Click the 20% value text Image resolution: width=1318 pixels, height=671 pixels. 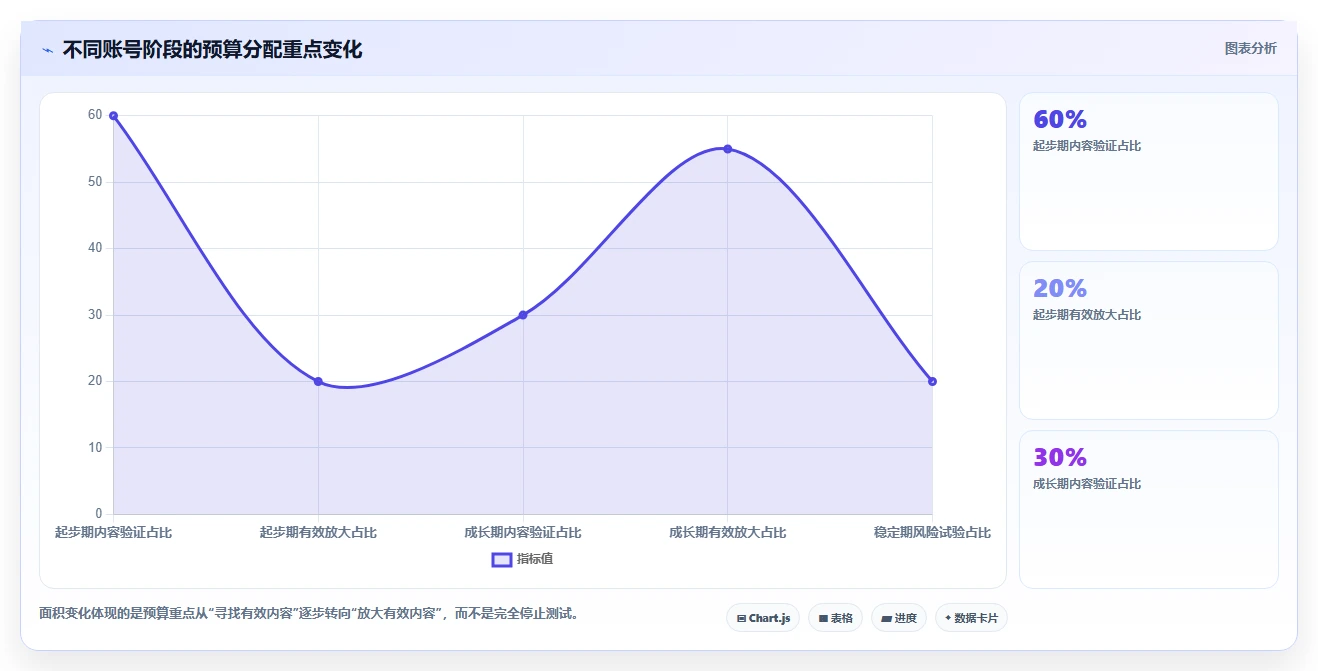[1059, 289]
